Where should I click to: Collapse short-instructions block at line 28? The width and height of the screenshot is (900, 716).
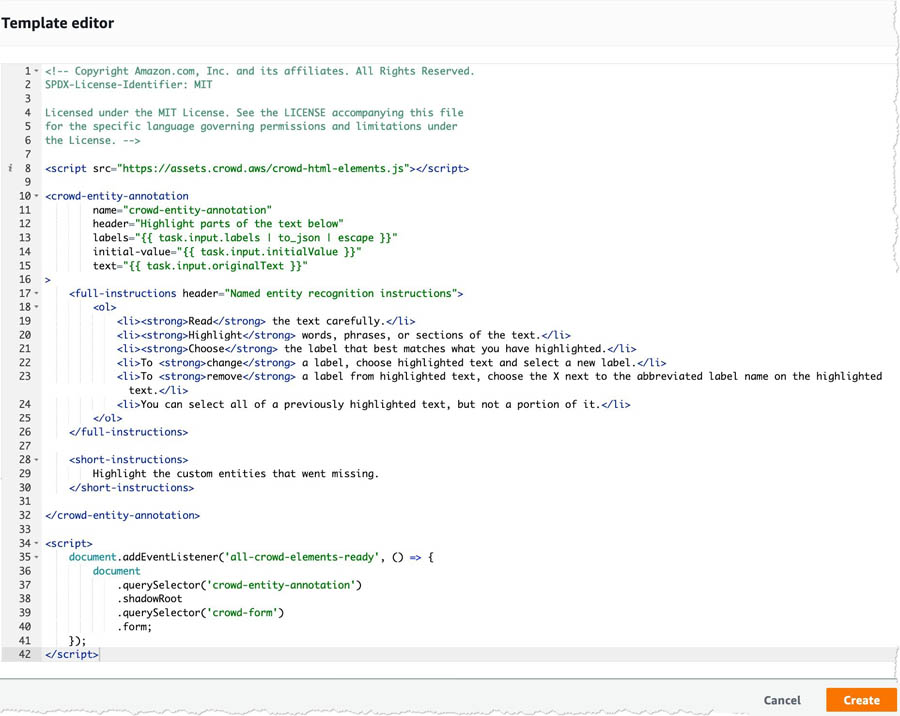[x=37, y=460]
